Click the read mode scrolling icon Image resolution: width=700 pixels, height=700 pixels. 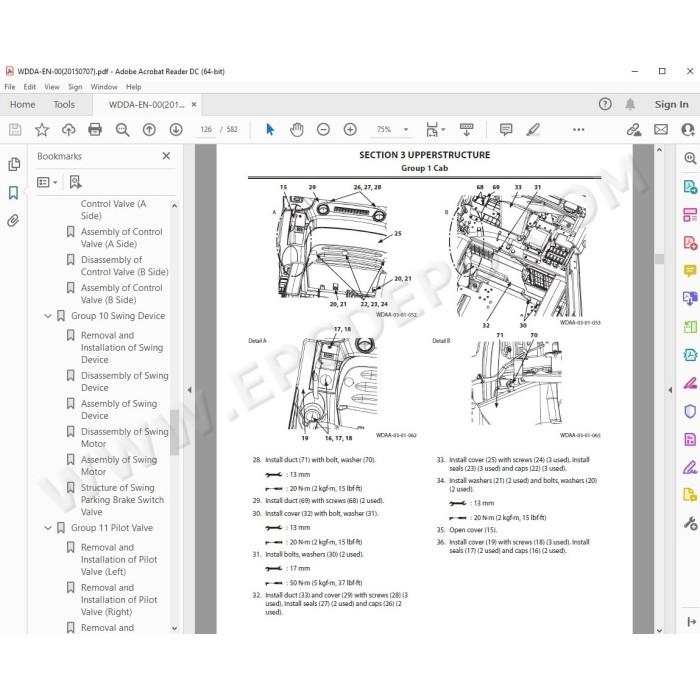[467, 129]
